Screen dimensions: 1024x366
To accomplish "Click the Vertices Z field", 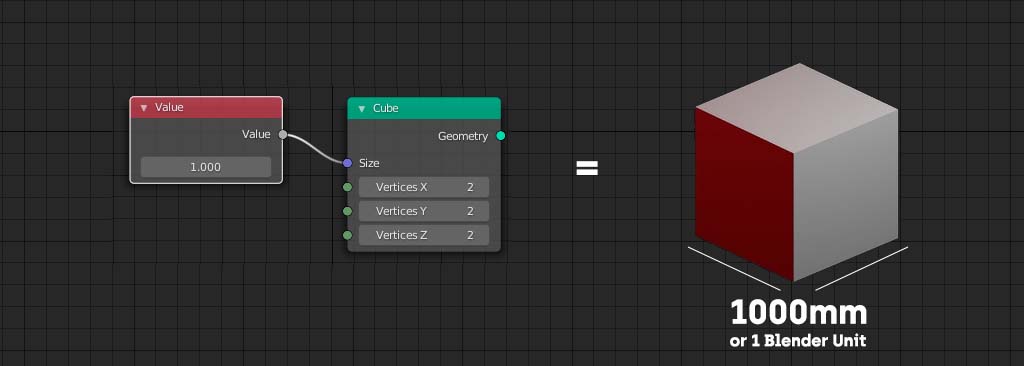I will pyautogui.click(x=424, y=235).
